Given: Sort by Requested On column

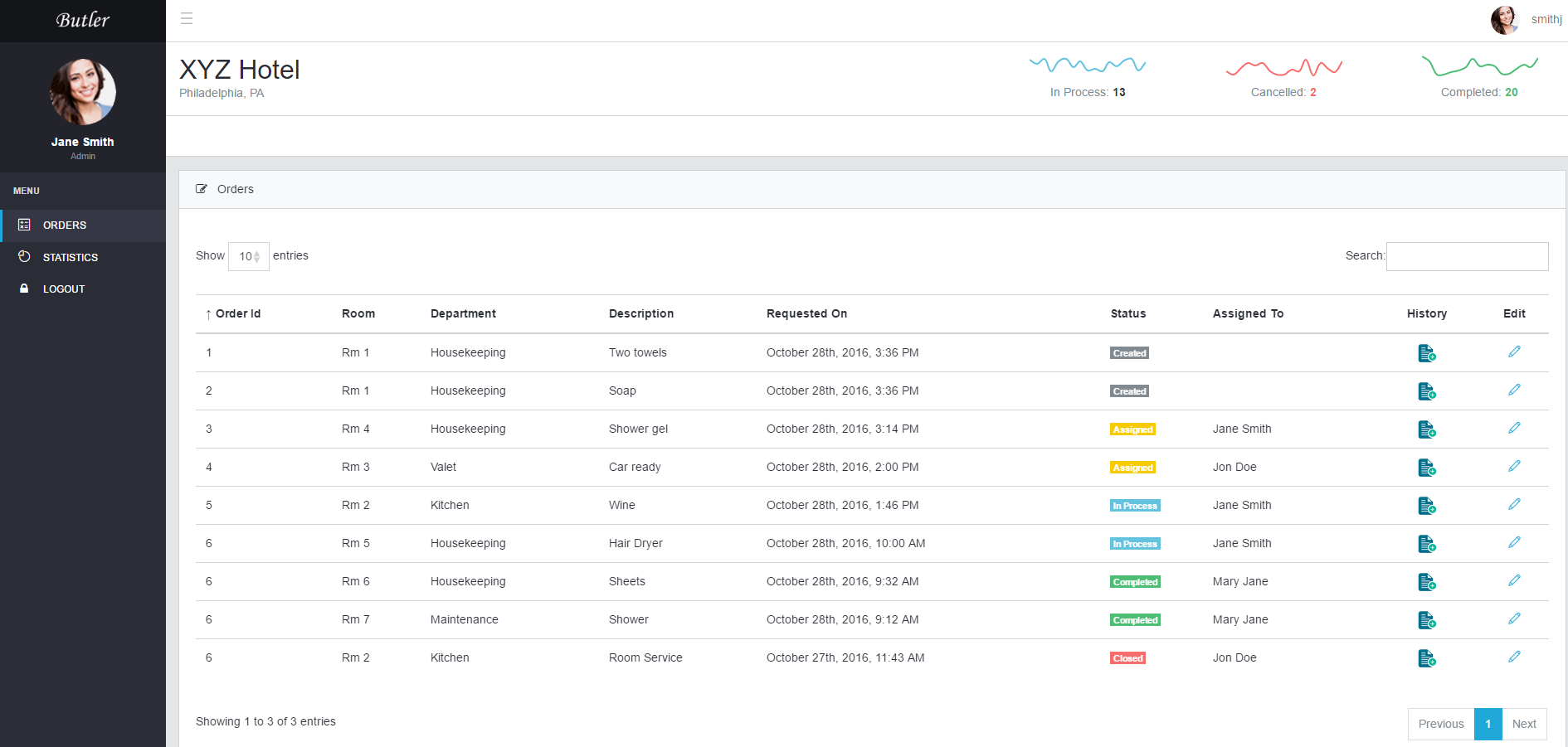Looking at the screenshot, I should [806, 313].
